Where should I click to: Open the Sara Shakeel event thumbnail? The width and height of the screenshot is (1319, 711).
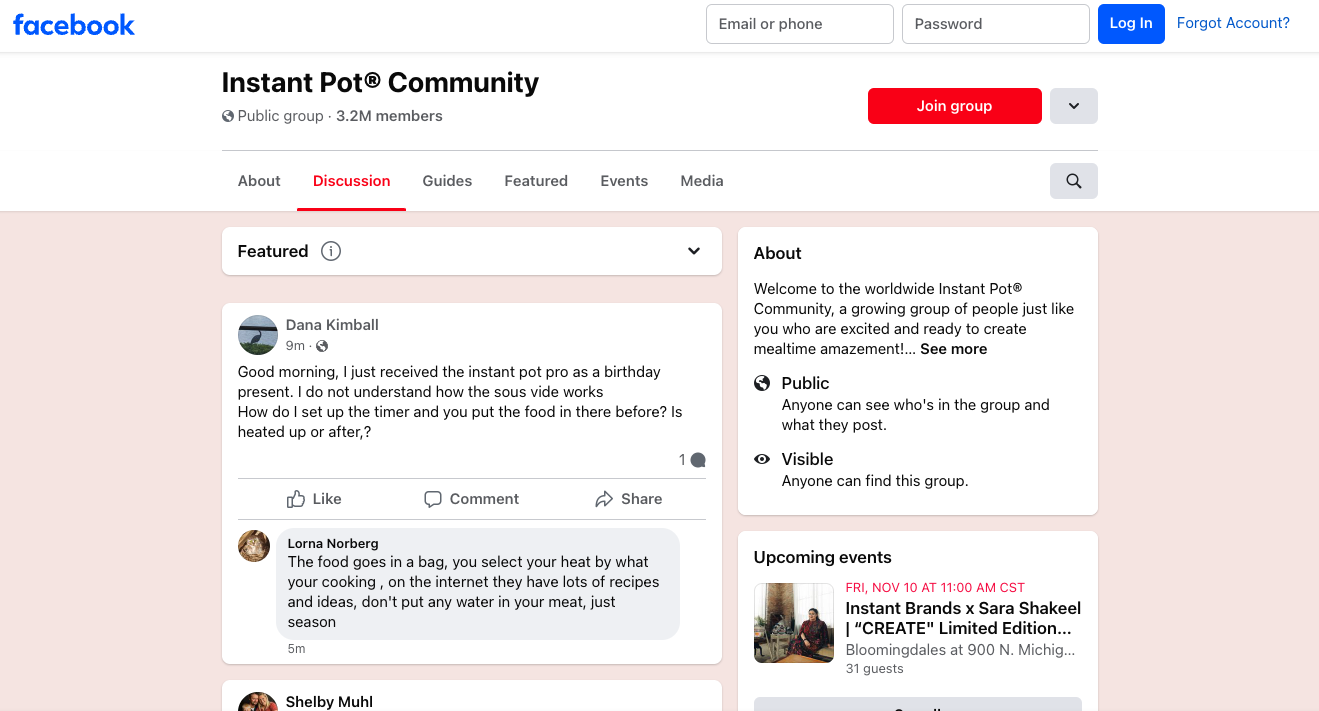coord(794,623)
